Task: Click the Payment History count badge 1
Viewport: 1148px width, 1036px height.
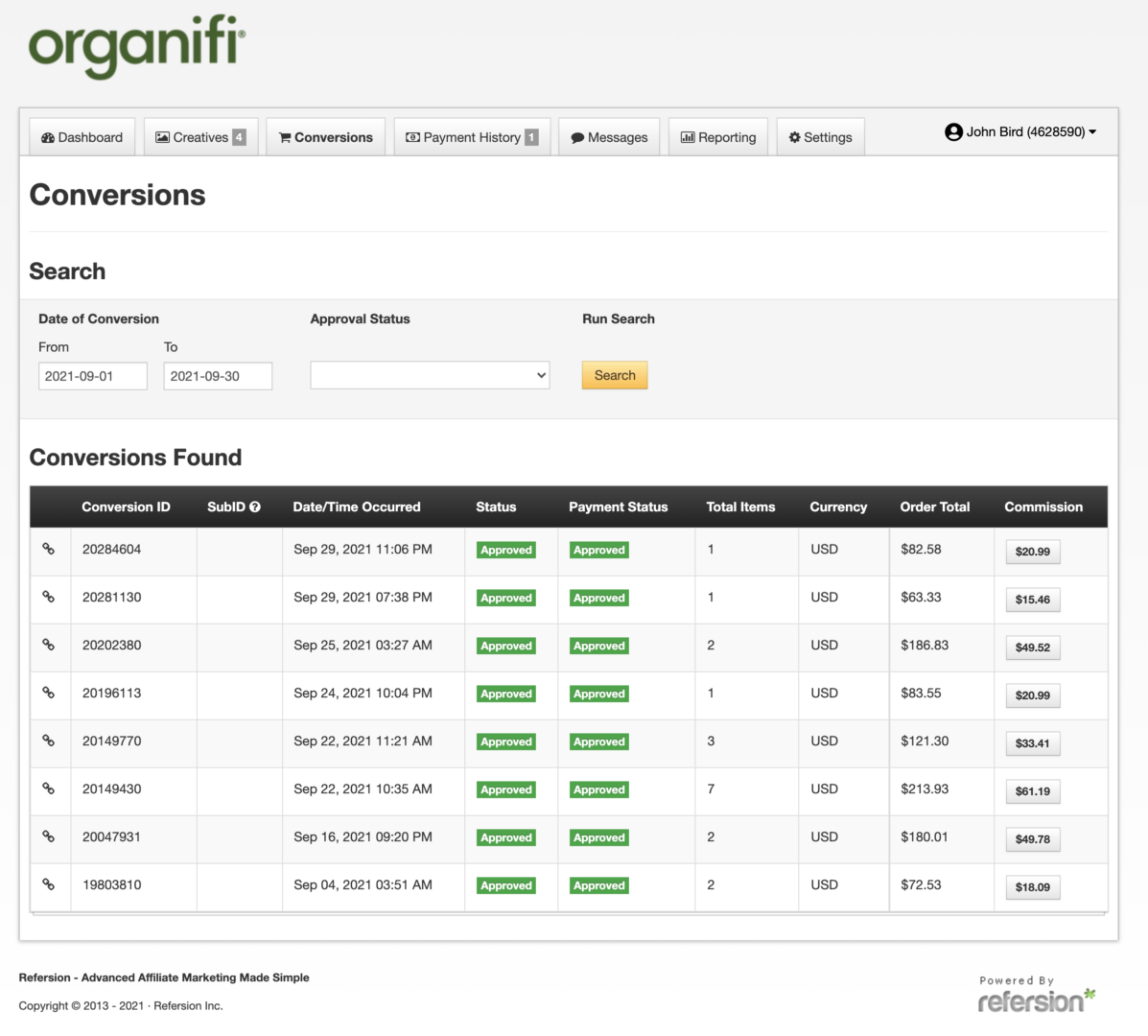Action: [531, 137]
